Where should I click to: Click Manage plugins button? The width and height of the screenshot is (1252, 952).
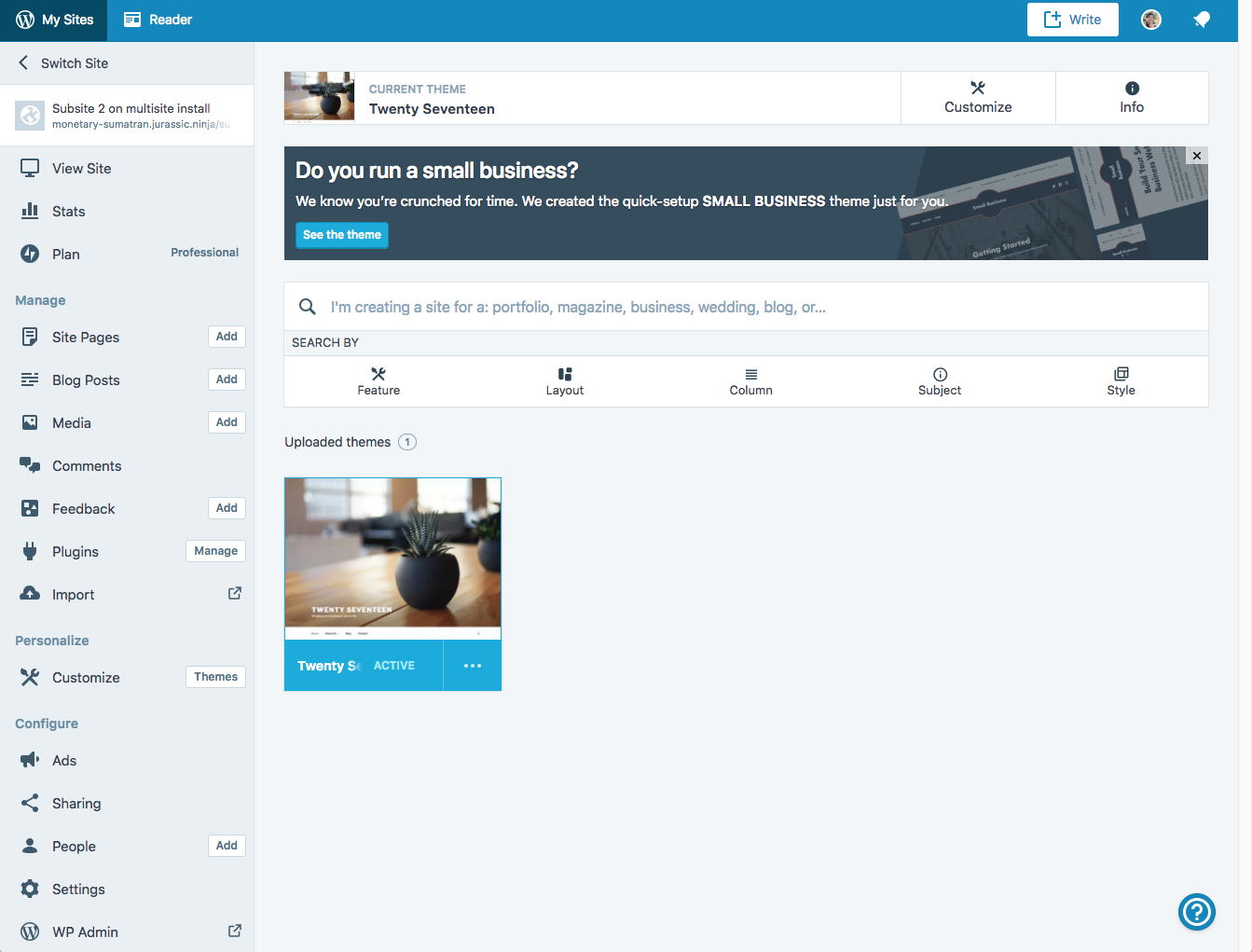pos(215,551)
